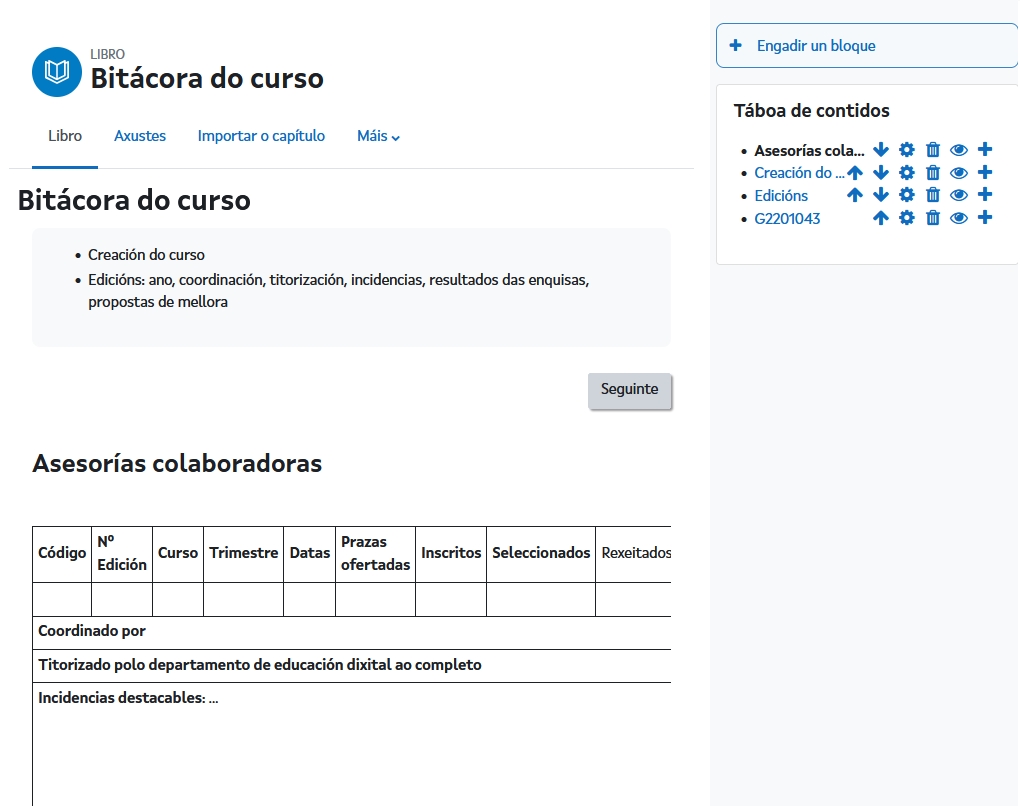This screenshot has height=806, width=1020.
Task: Move the Asesorías colaboradoras chapter down
Action: click(881, 150)
